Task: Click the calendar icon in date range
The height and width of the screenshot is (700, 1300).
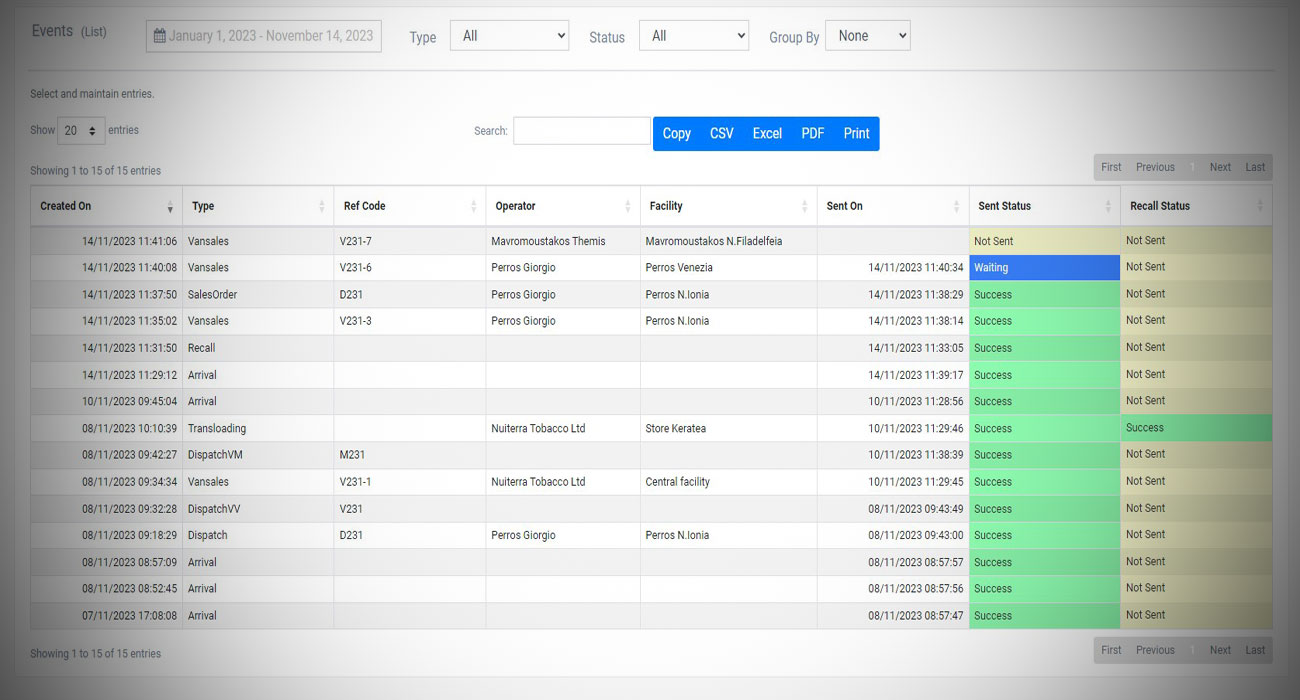Action: point(159,36)
